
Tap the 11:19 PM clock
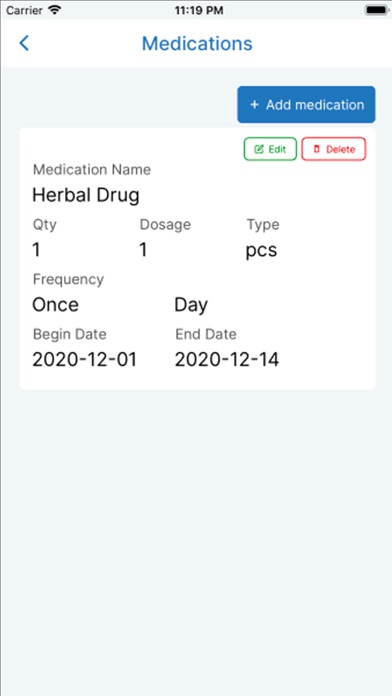pyautogui.click(x=198, y=10)
